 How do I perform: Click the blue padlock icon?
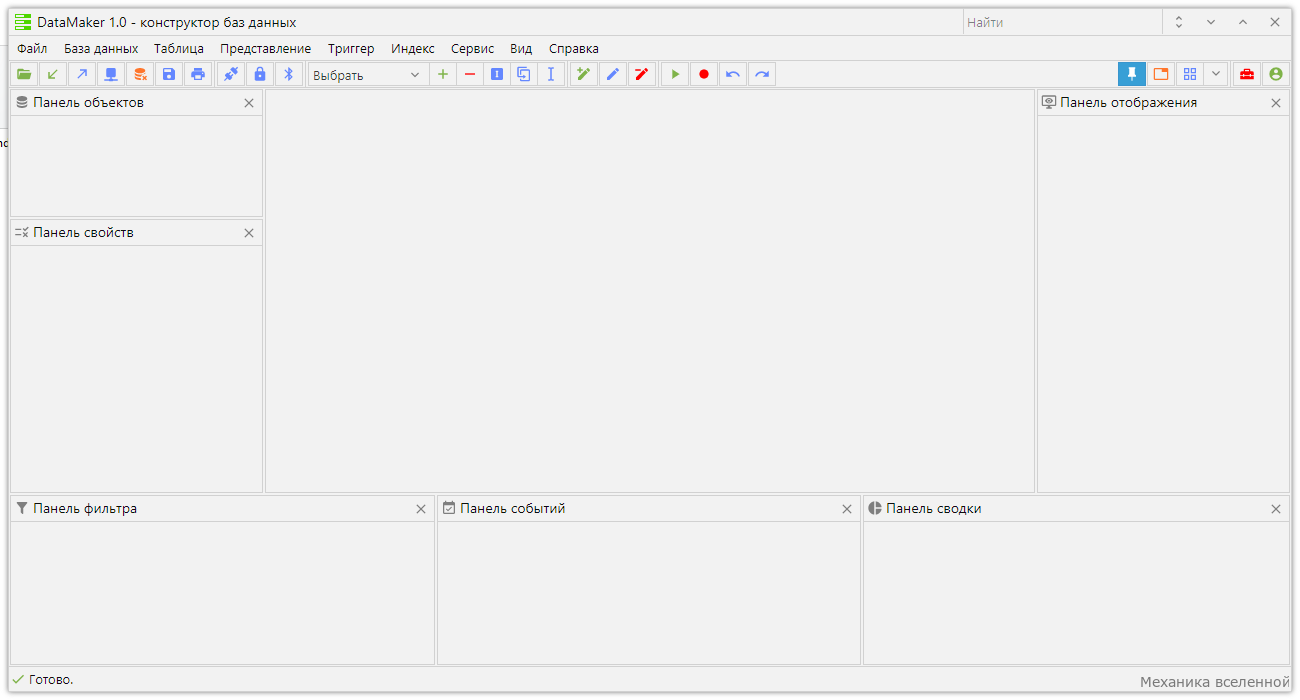click(260, 74)
